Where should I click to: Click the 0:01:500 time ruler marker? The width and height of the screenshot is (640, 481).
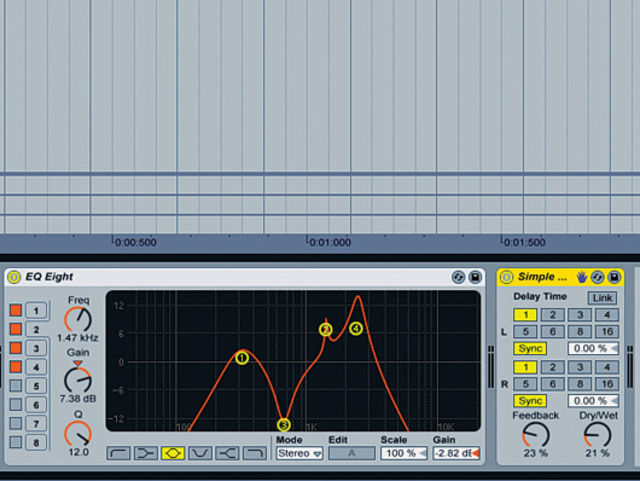click(x=524, y=243)
